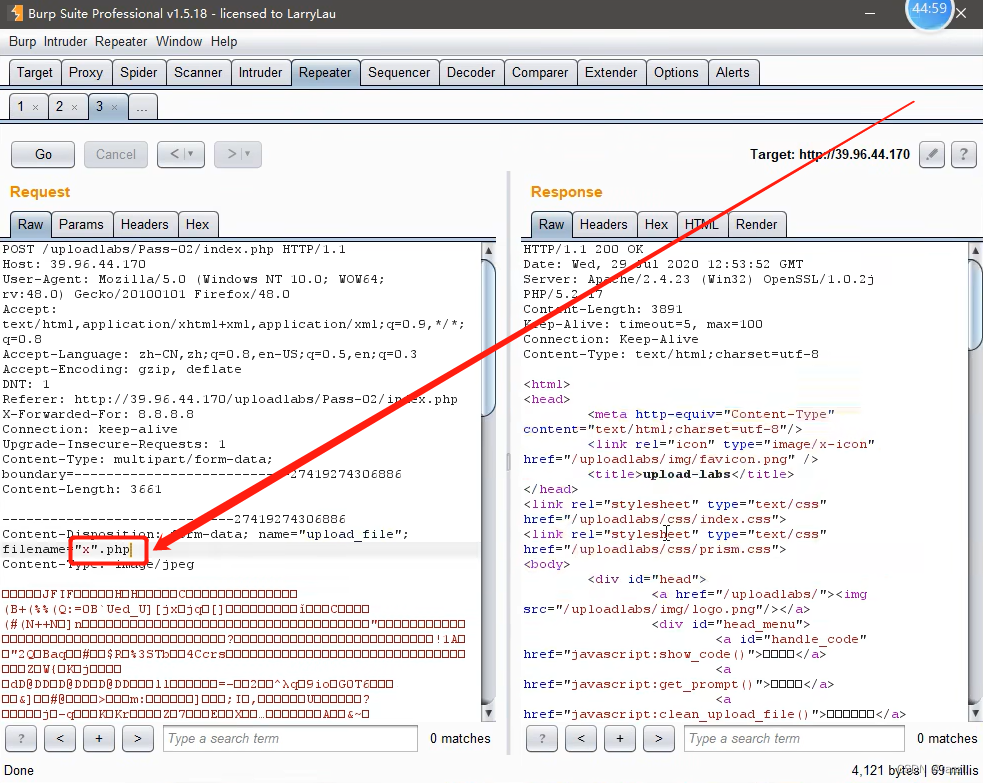This screenshot has width=983, height=783.
Task: Click the POST request line text
Action: click(x=174, y=250)
